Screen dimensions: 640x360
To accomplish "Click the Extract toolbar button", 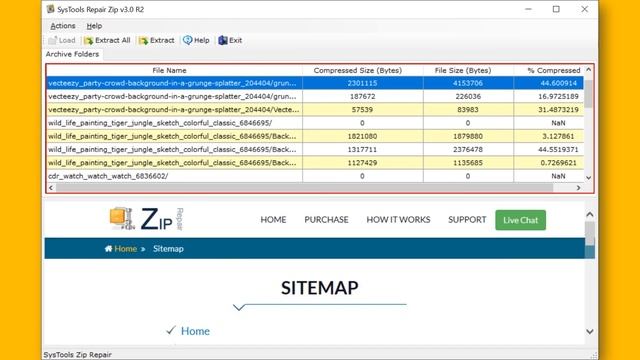I will coord(157,40).
